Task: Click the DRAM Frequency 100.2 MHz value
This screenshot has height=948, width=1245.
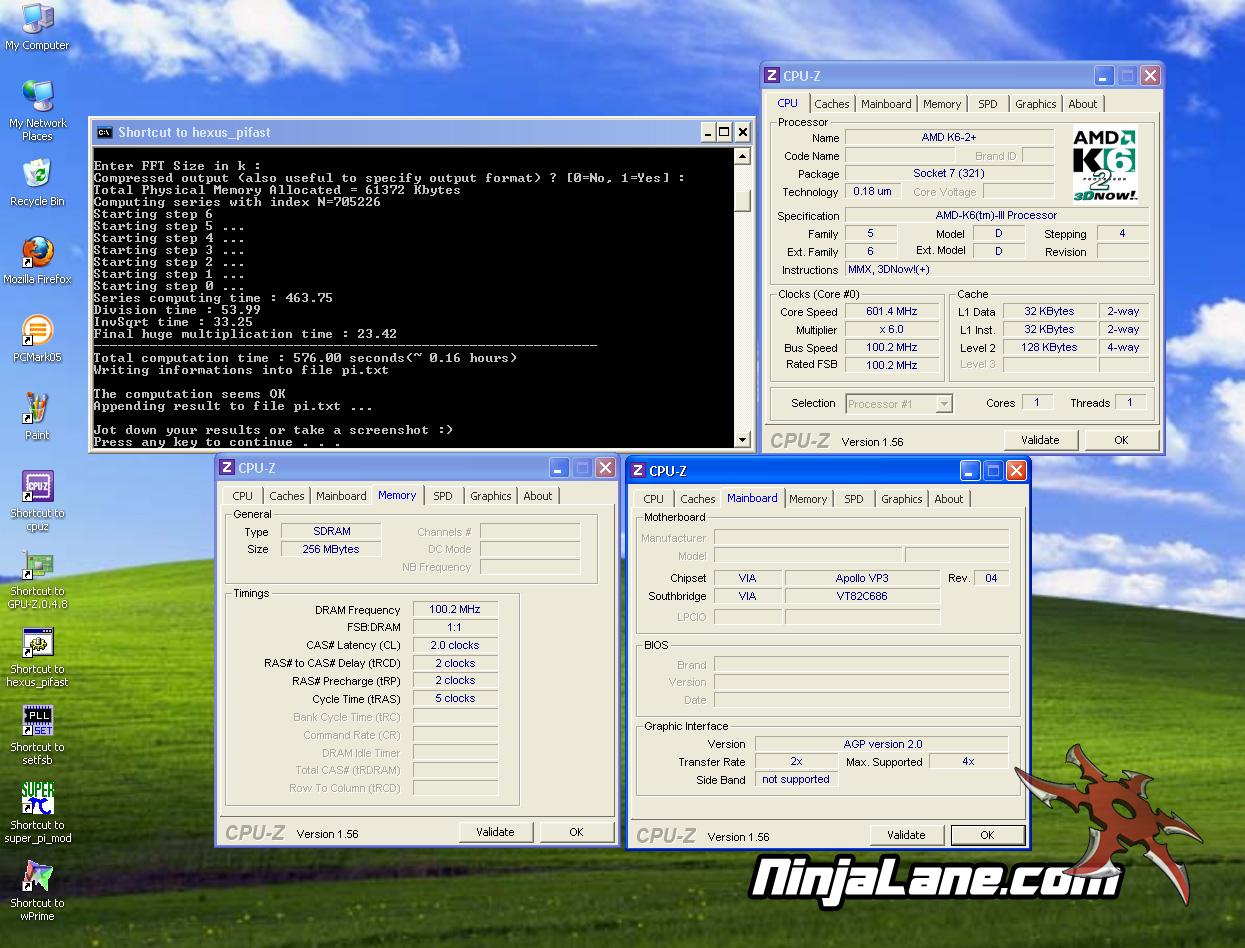Action: (455, 610)
